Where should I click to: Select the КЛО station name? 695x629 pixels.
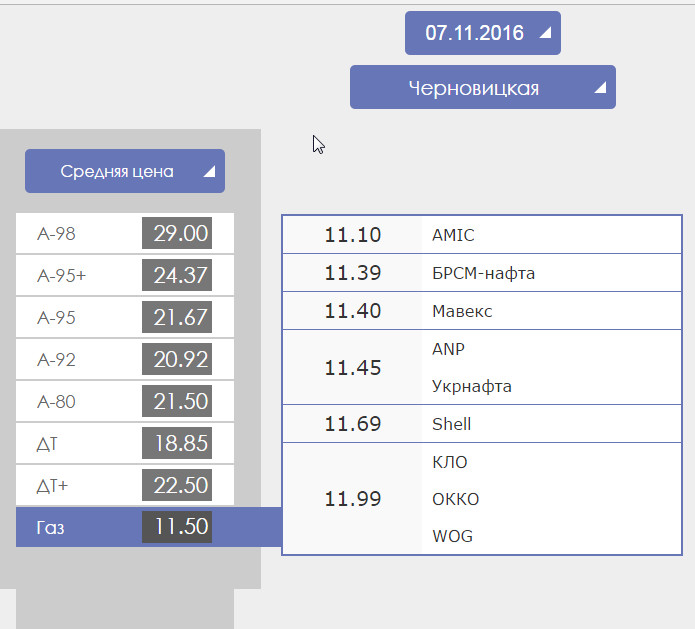449,462
